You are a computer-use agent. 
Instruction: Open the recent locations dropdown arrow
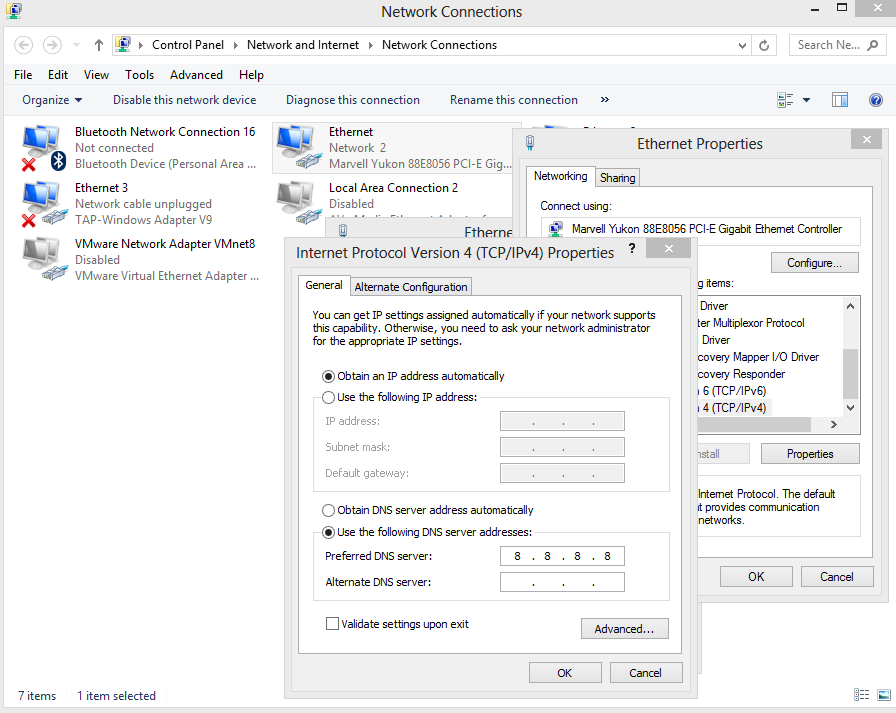pyautogui.click(x=76, y=45)
